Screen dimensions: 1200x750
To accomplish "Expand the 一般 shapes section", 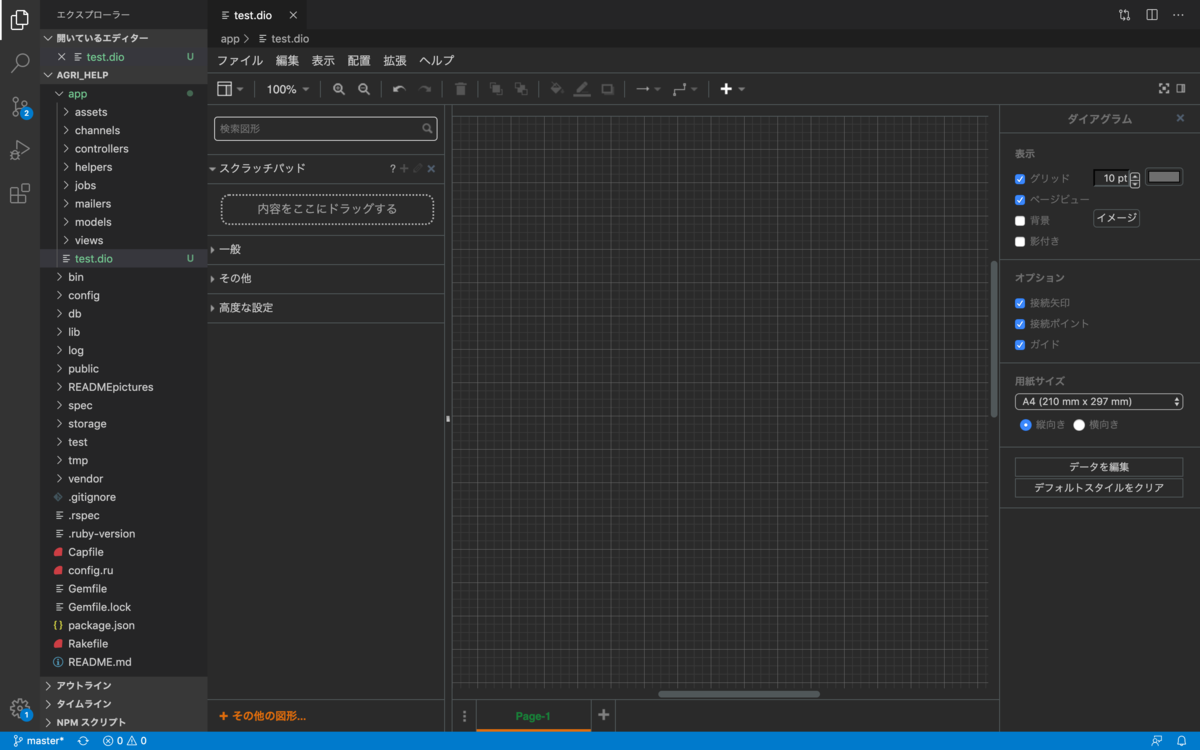I will coord(326,250).
